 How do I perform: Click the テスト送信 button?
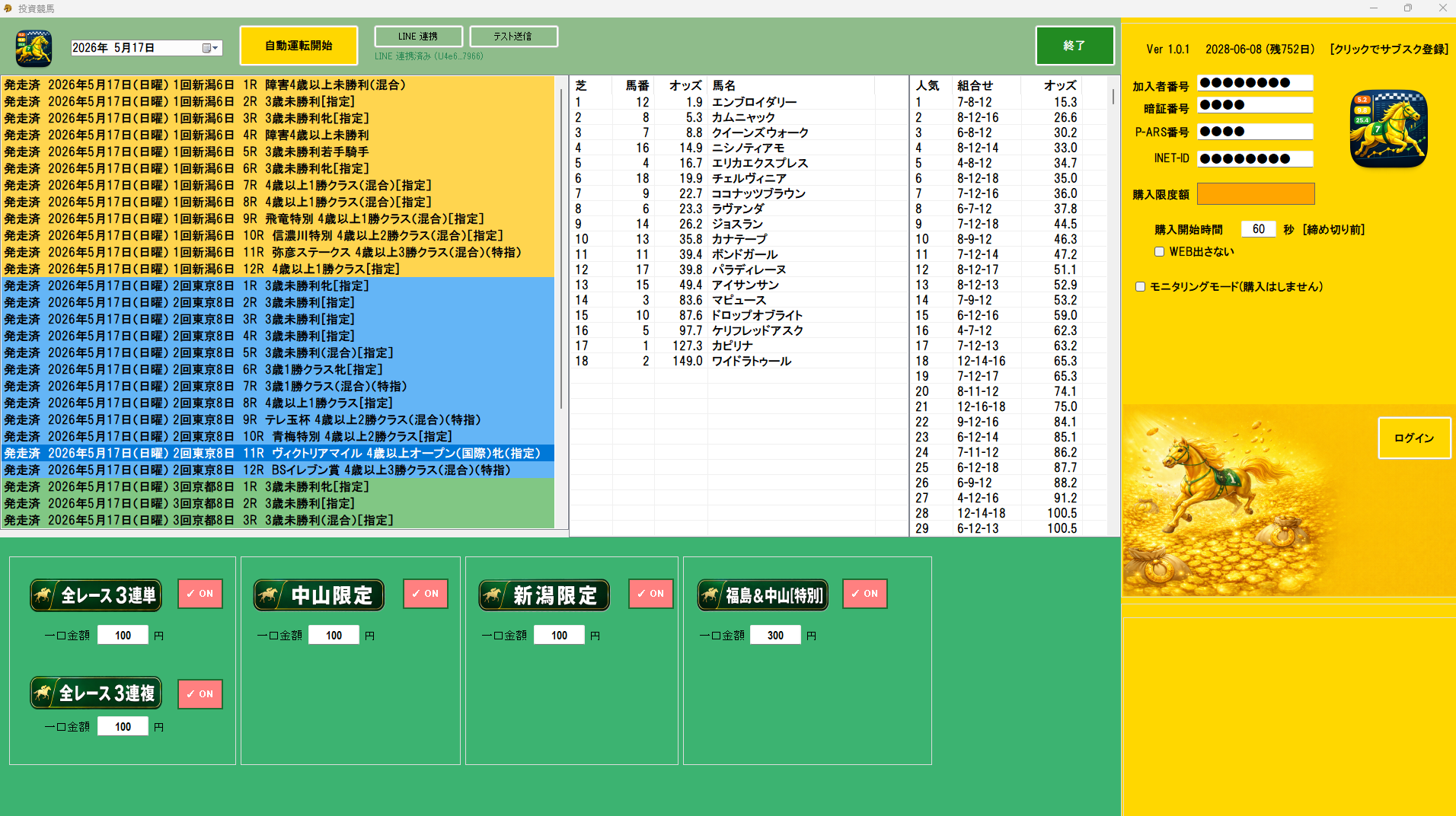click(513, 37)
